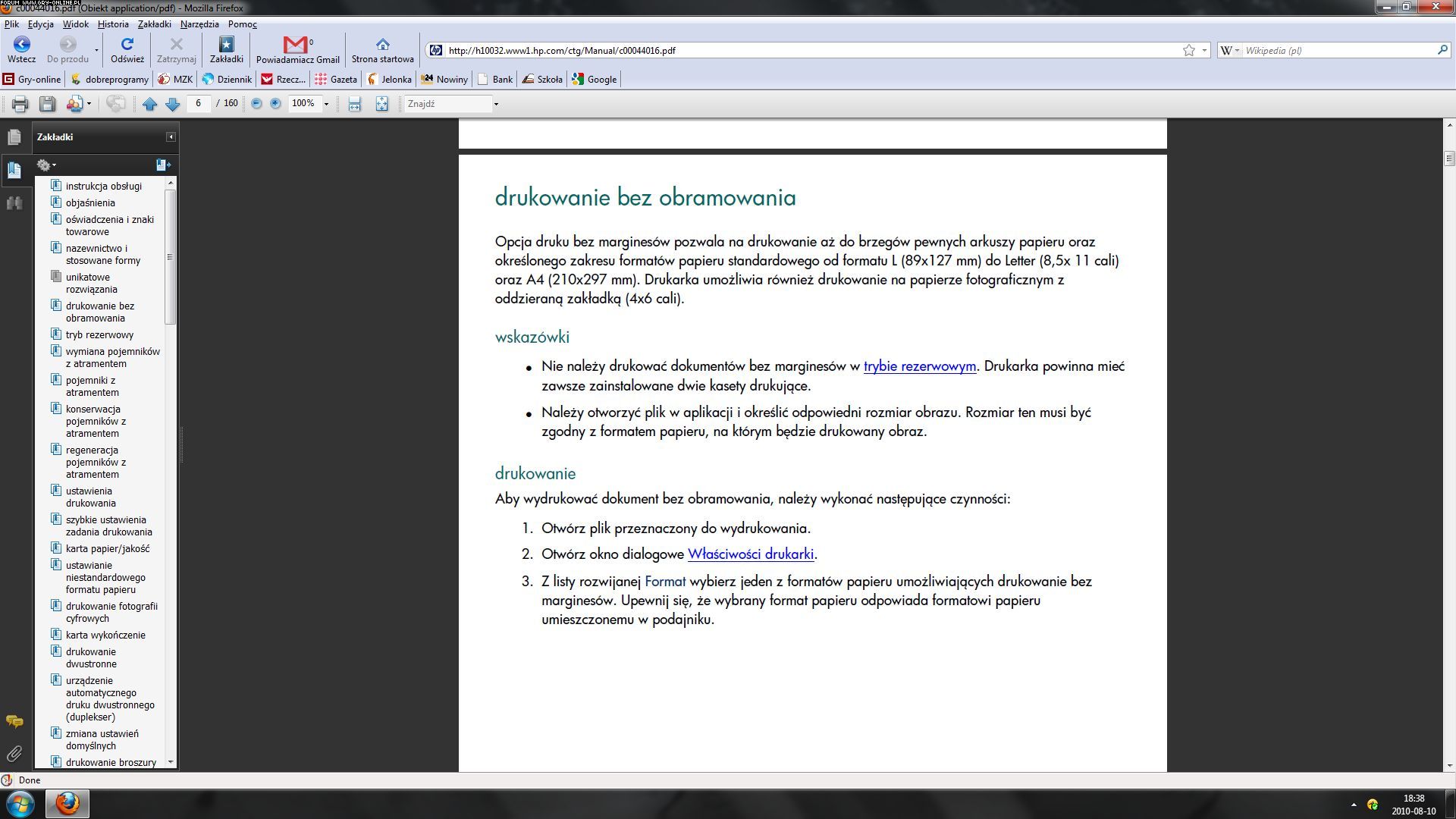Open the comments panel icon

pyautogui.click(x=14, y=721)
